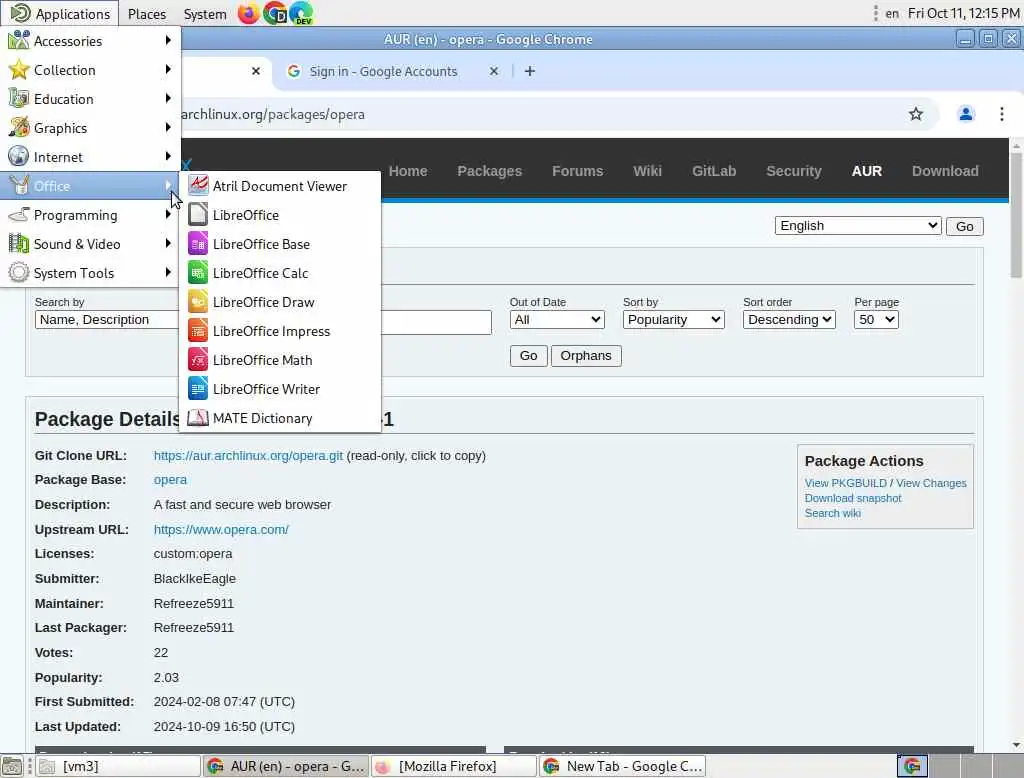This screenshot has height=778, width=1024.
Task: Switch to the Mozilla Firefox taskbar window
Action: tap(454, 766)
